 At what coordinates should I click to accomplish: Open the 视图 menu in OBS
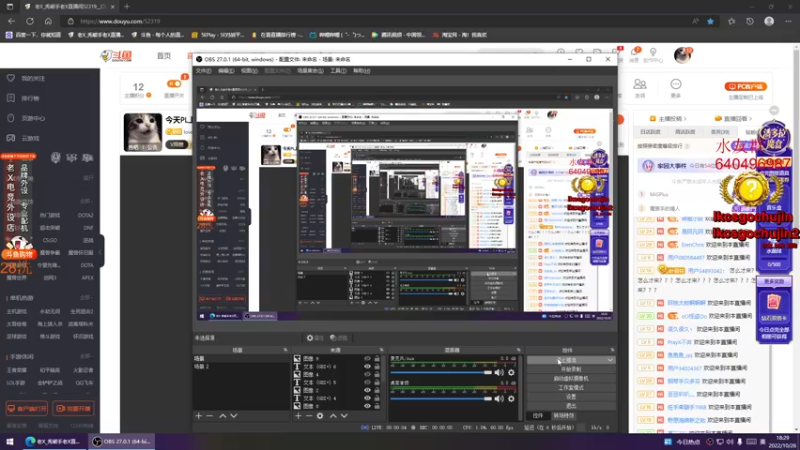pyautogui.click(x=249, y=71)
